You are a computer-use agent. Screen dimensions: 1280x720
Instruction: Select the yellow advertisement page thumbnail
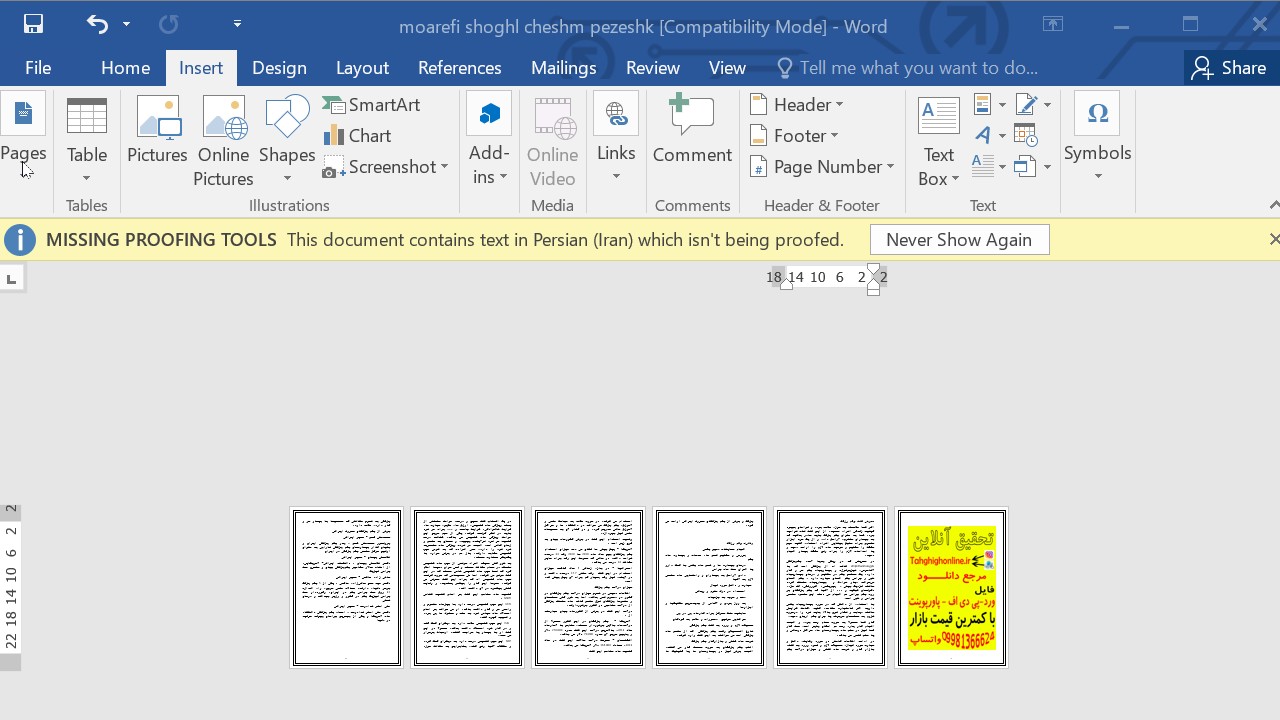952,587
